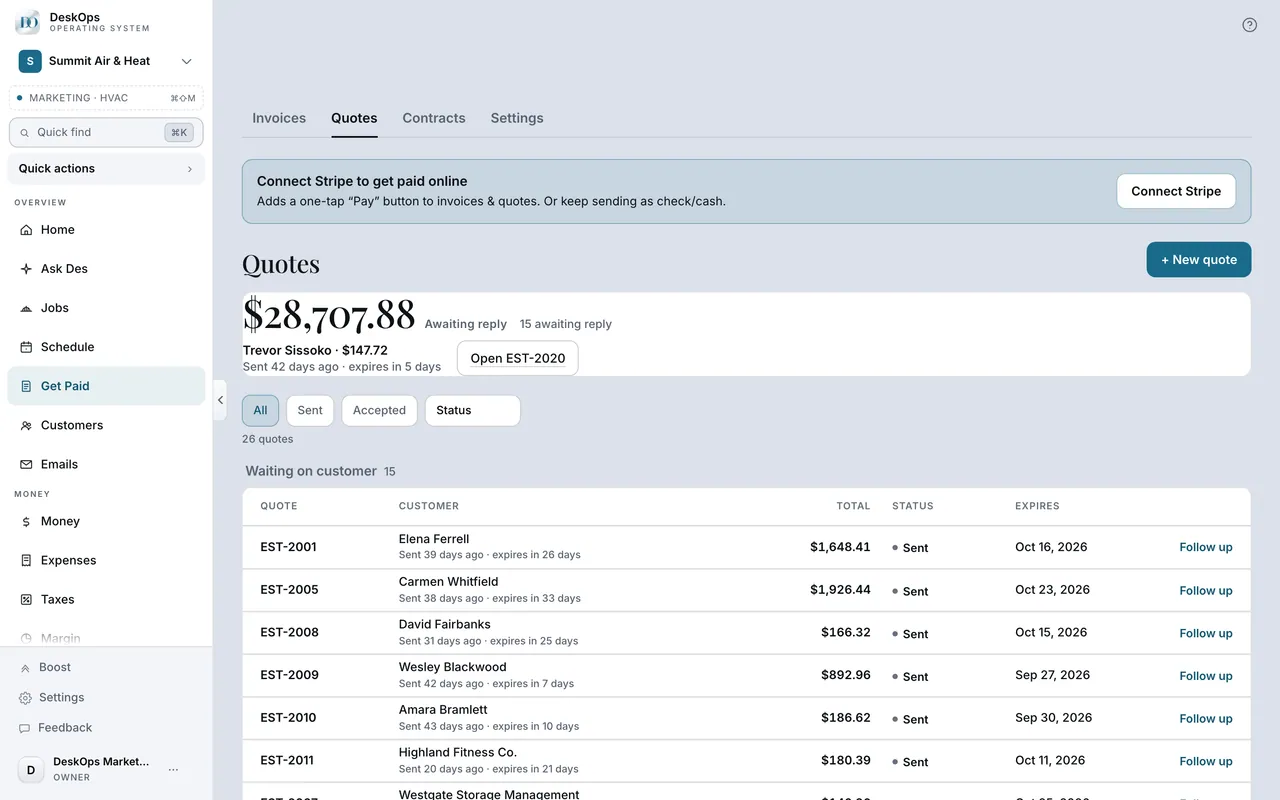
Task: Click the Boost arrows icon
Action: [x=25, y=668]
